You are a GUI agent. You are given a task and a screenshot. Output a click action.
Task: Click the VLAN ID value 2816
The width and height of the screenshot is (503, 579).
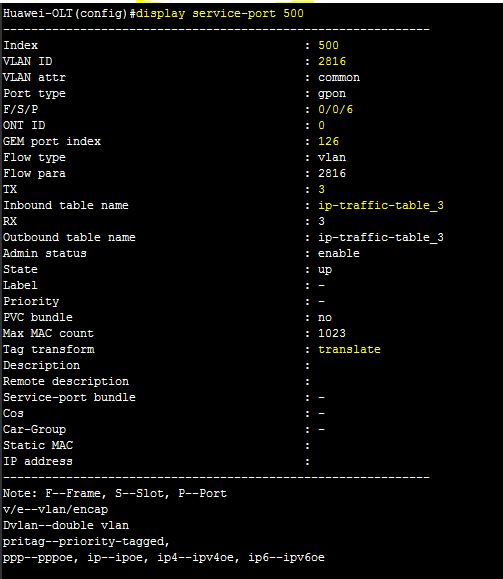[332, 61]
